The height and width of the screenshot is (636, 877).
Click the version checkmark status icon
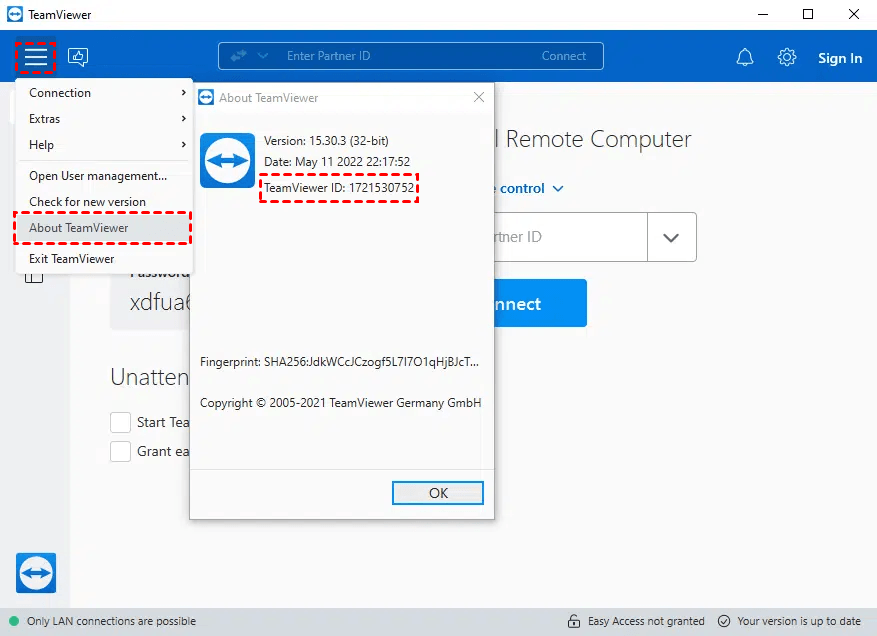coord(724,621)
